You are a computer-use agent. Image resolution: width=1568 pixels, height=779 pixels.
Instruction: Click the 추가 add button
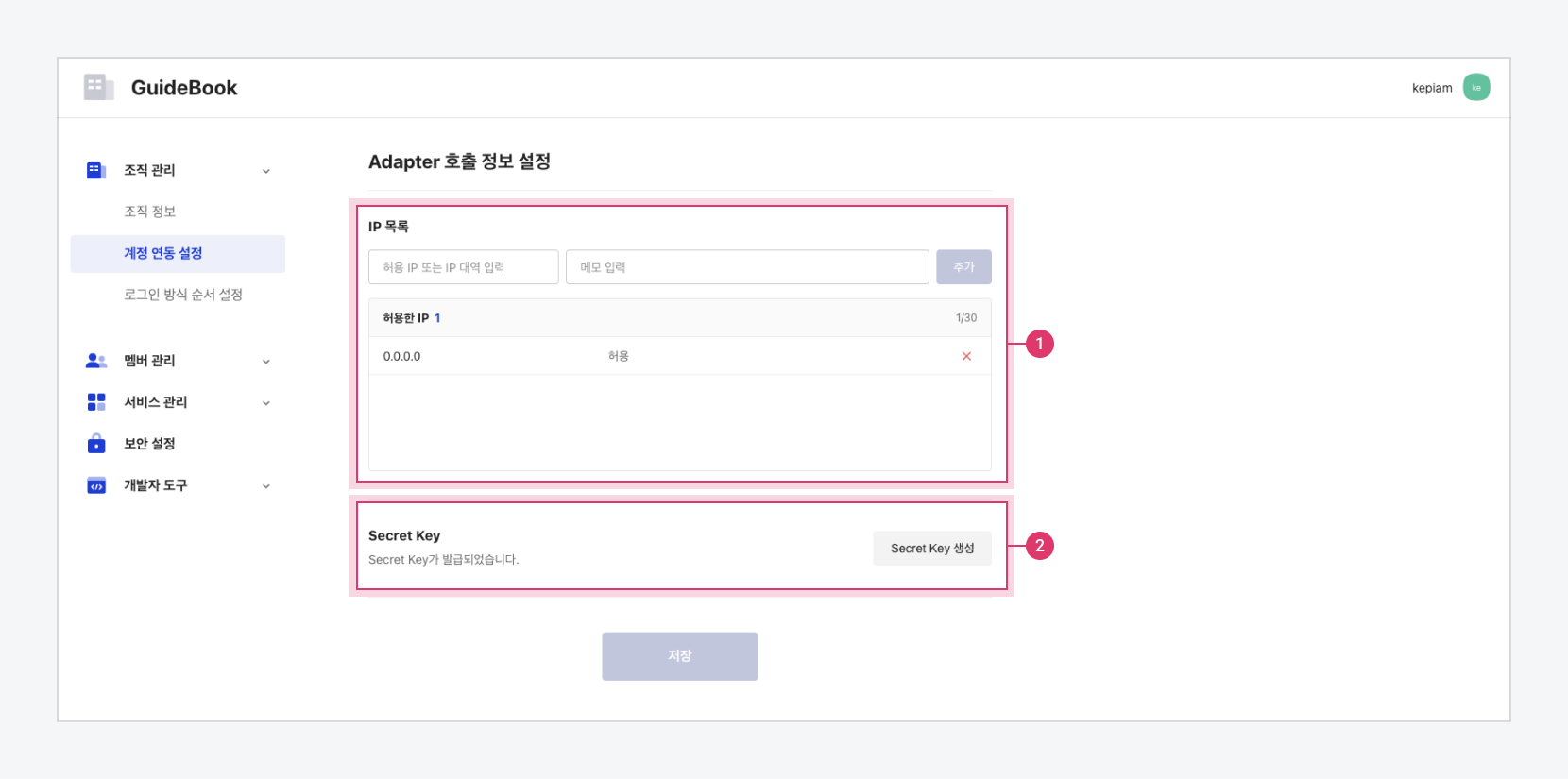pyautogui.click(x=963, y=267)
